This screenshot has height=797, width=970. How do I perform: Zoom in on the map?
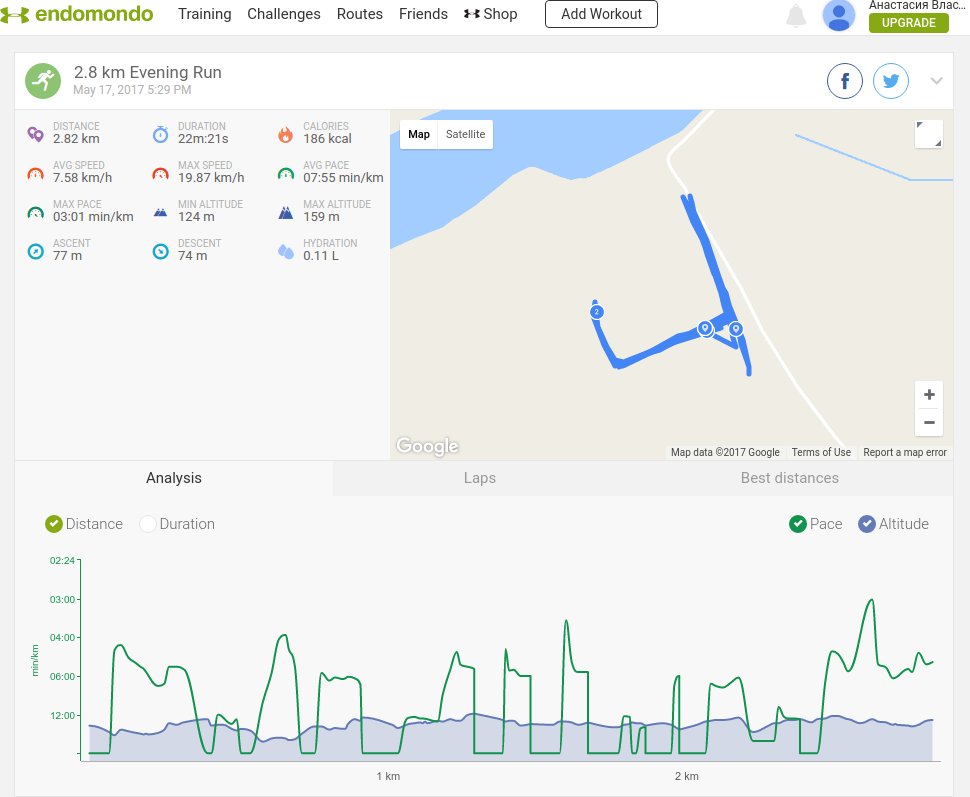929,394
